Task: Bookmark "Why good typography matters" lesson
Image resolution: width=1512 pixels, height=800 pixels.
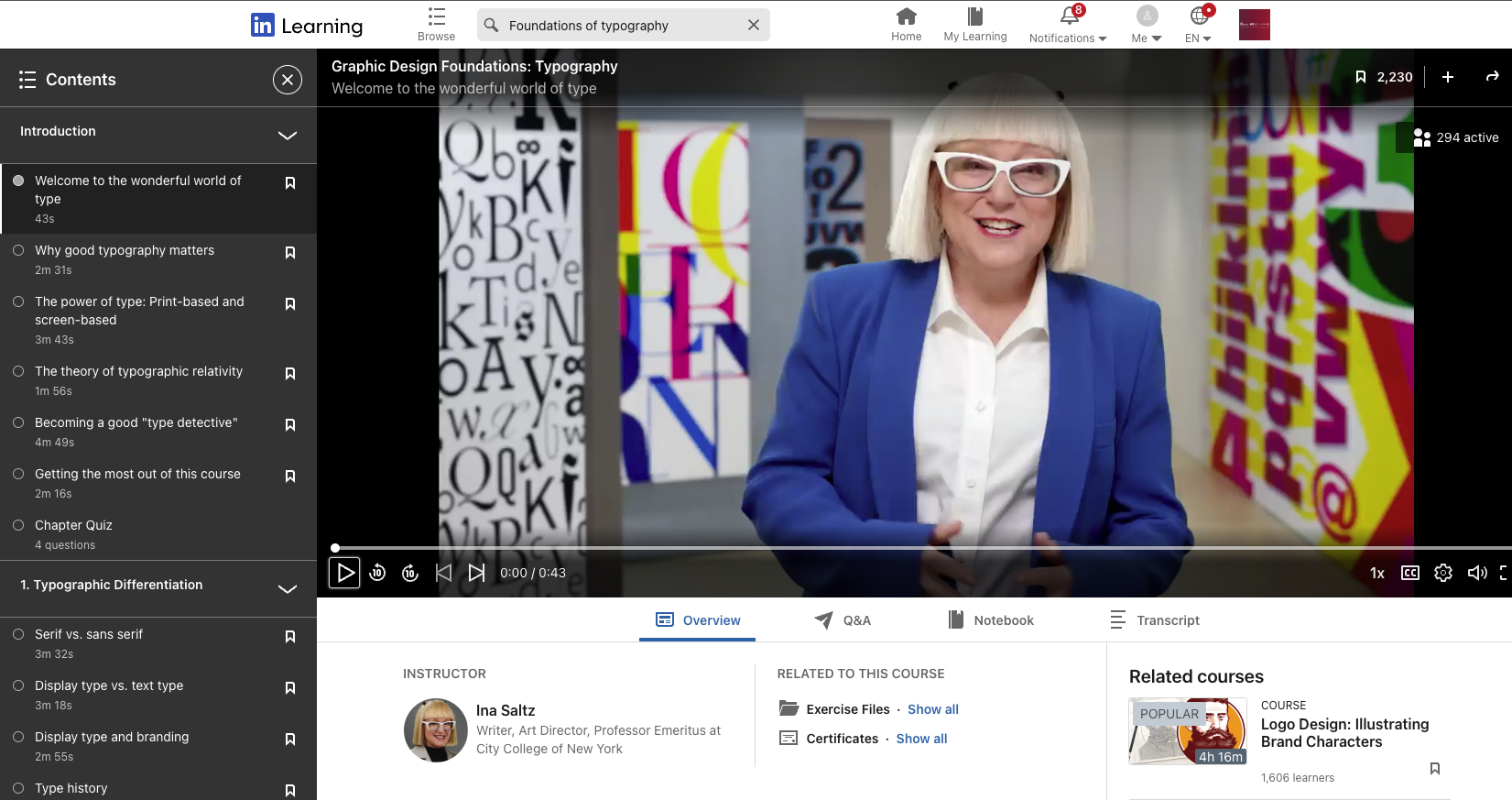Action: (x=290, y=253)
